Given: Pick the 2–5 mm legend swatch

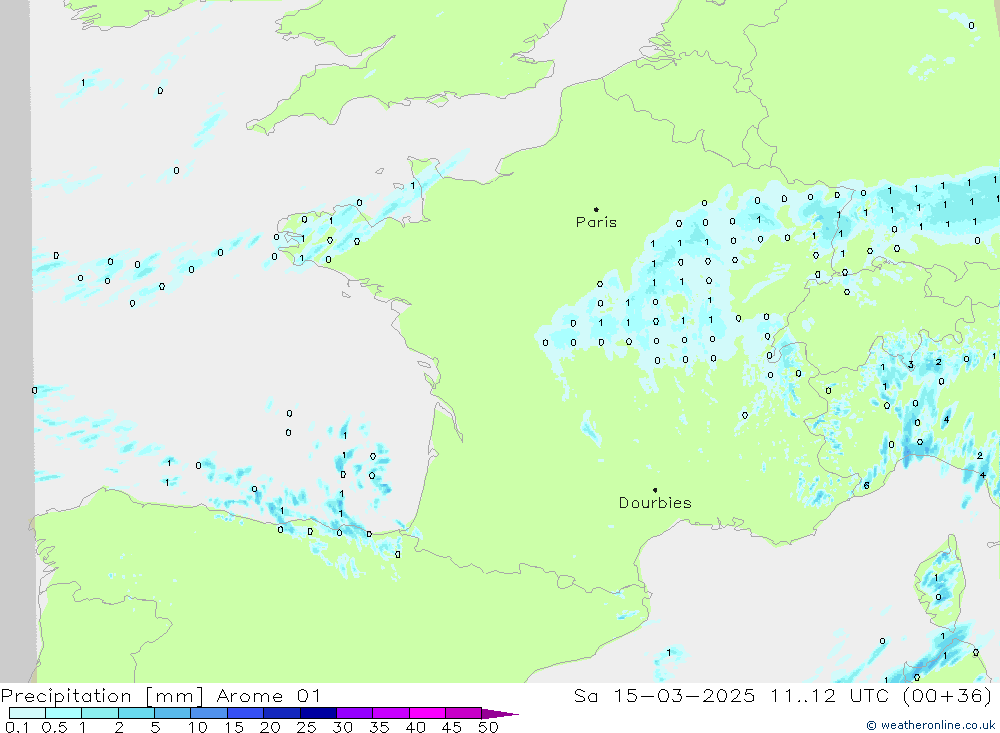Looking at the screenshot, I should click(136, 713).
